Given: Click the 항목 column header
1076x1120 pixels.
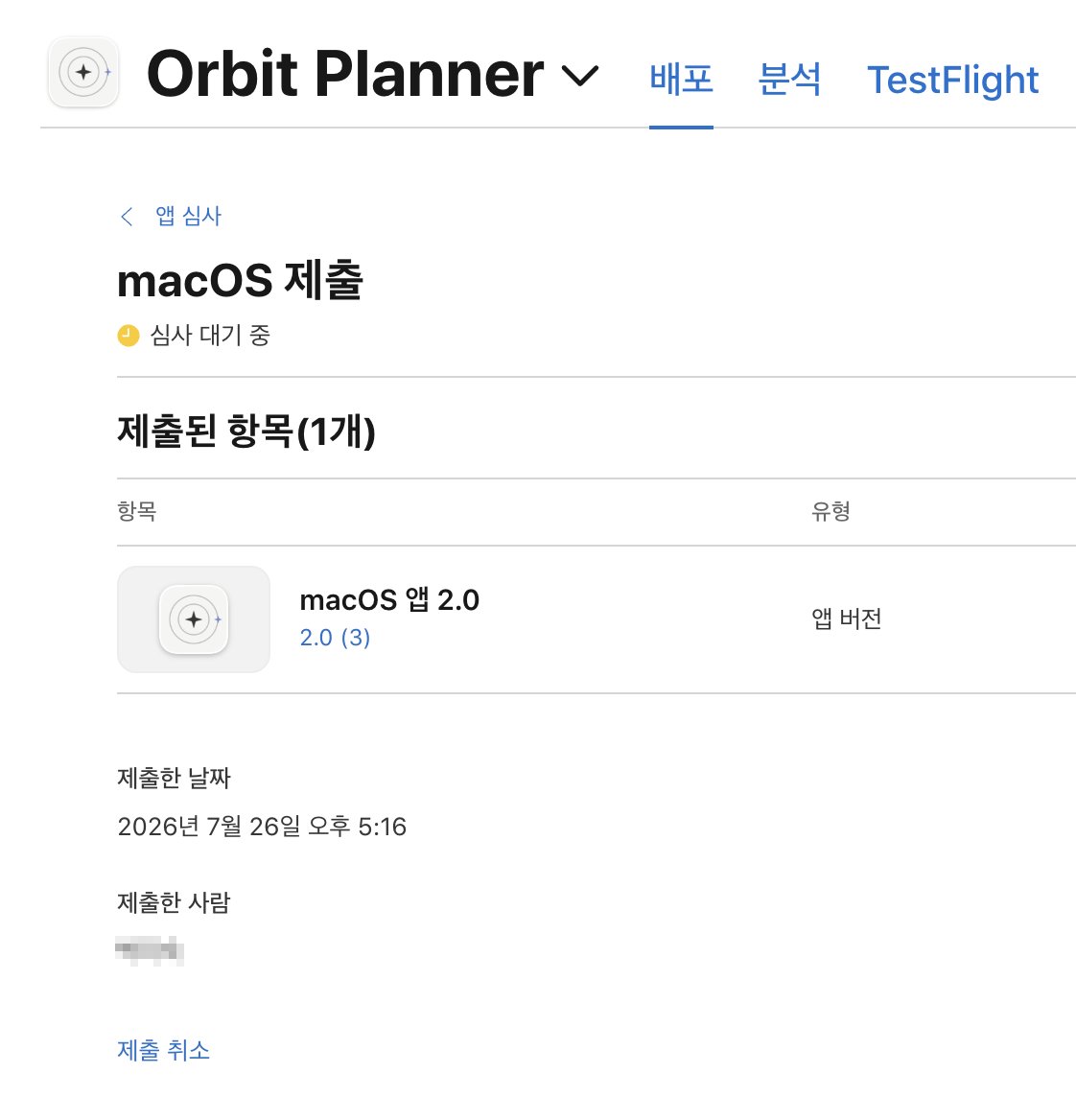Looking at the screenshot, I should coord(136,511).
